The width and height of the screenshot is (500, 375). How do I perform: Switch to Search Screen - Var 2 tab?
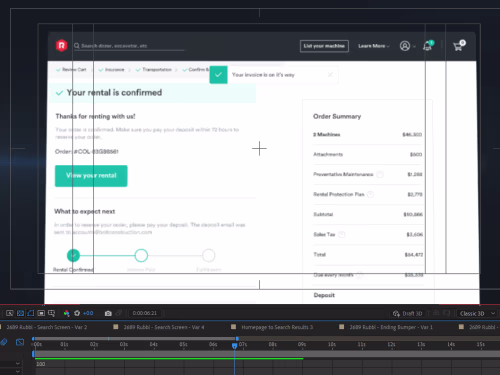pos(47,327)
